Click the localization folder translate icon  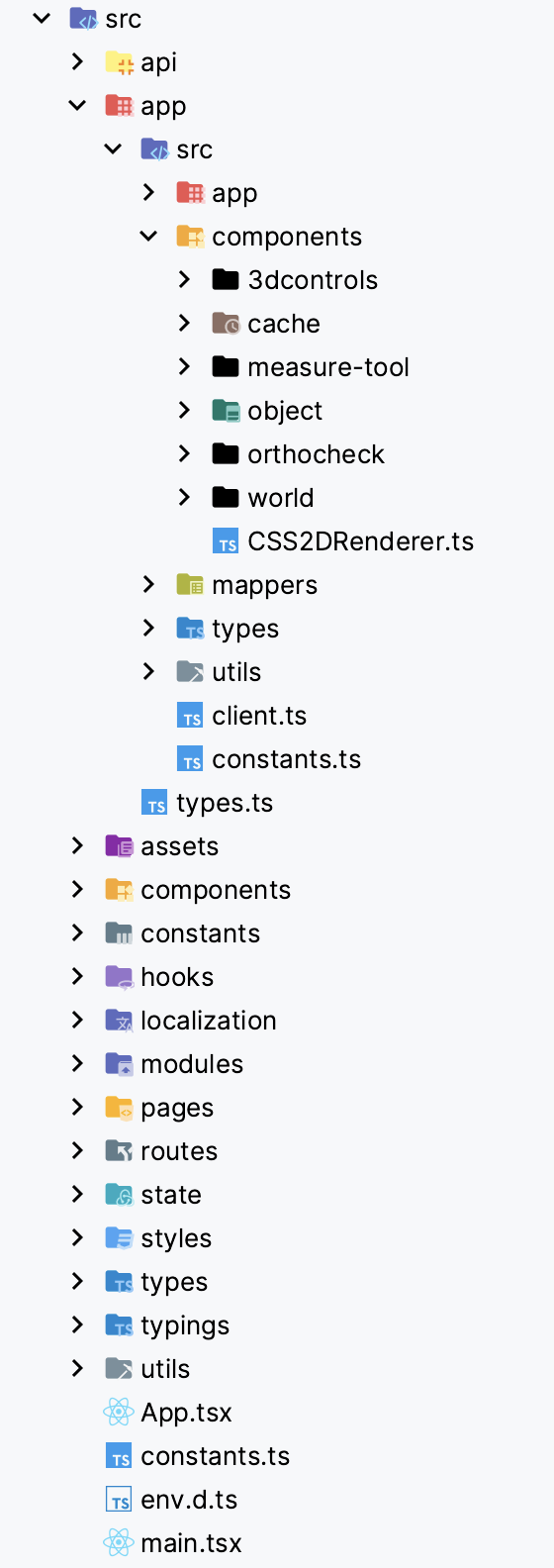point(119,1021)
